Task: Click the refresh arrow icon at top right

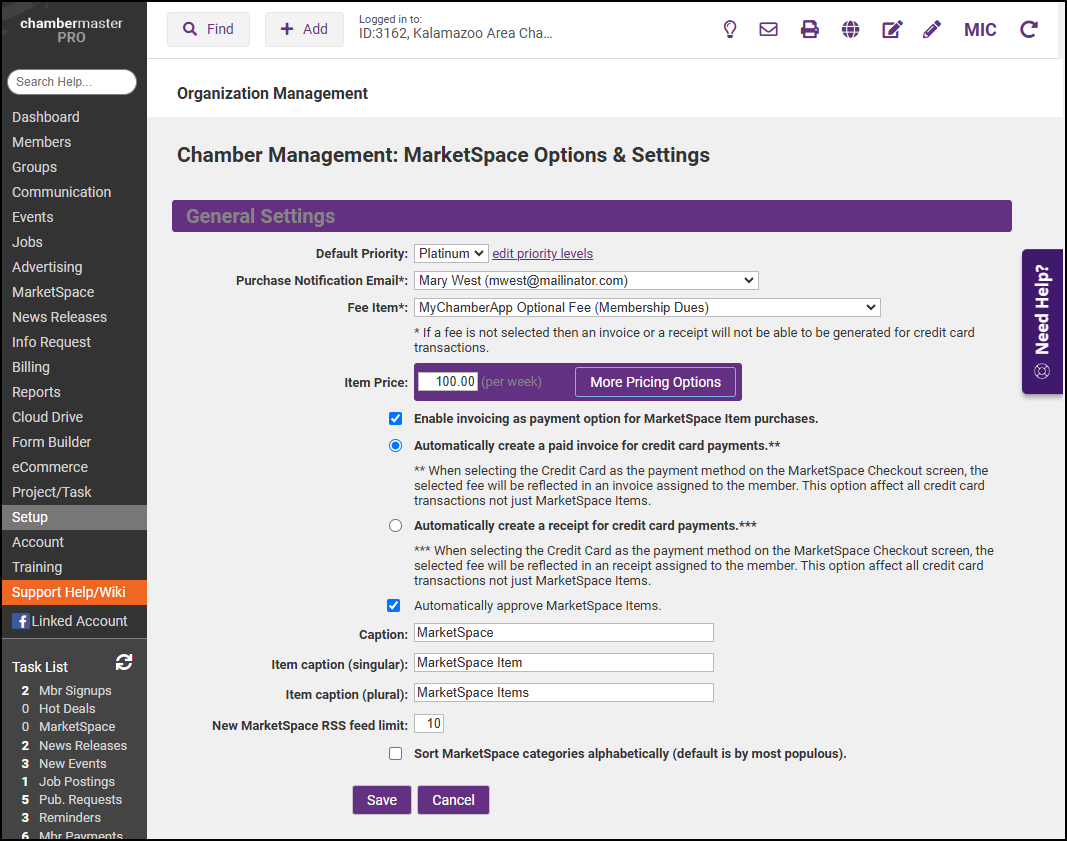Action: point(1028,30)
